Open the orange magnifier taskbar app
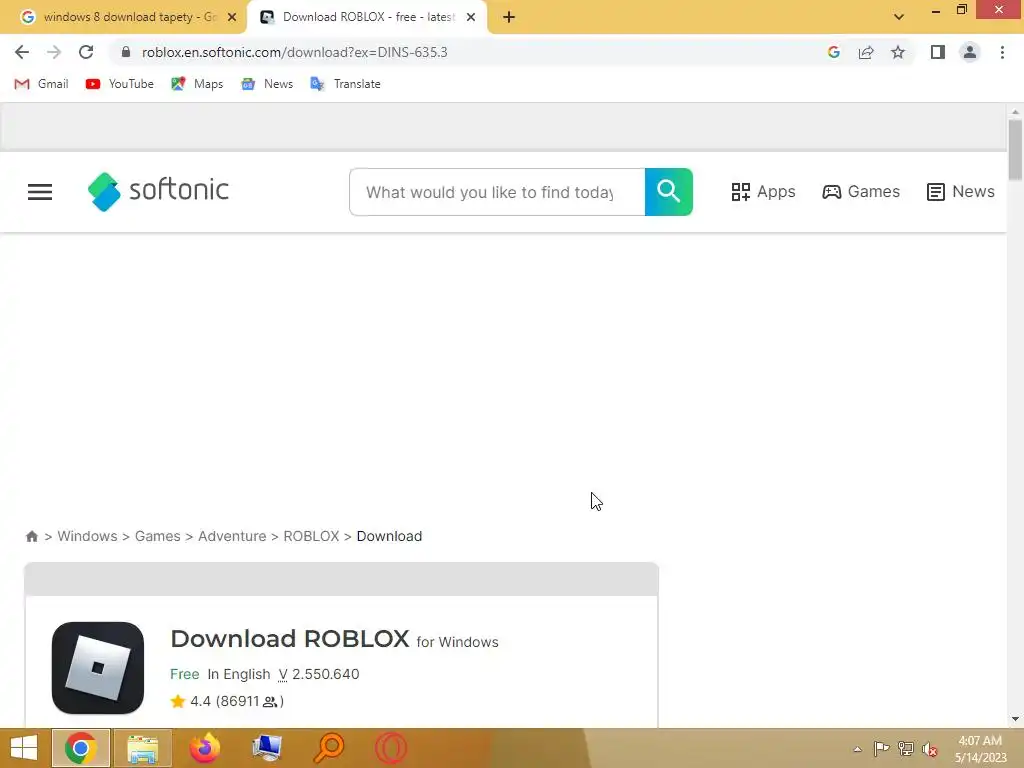 (x=328, y=748)
